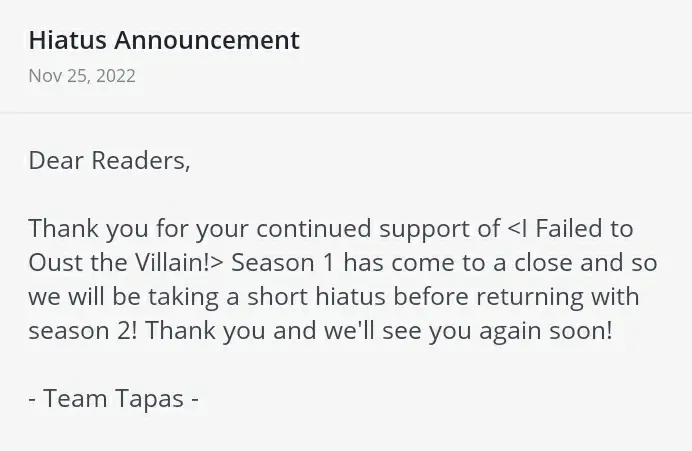Select the "- Team Tapas -" signature
Screen dimensions: 692x451
click(x=113, y=398)
